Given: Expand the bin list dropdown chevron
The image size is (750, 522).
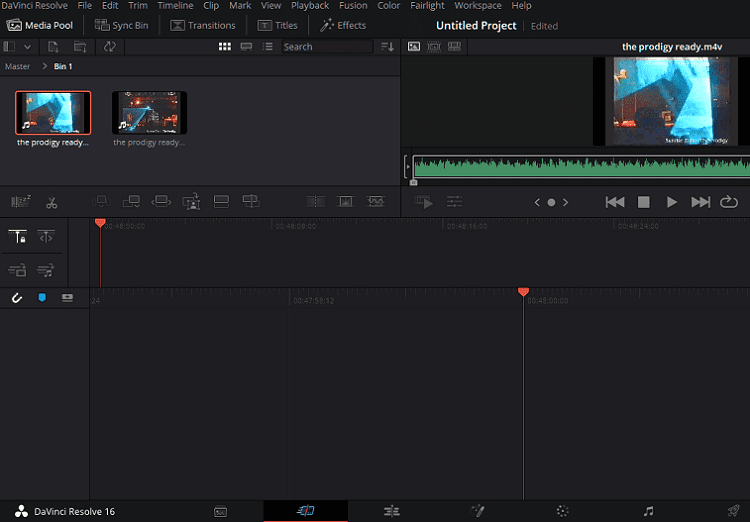Looking at the screenshot, I should (x=27, y=47).
